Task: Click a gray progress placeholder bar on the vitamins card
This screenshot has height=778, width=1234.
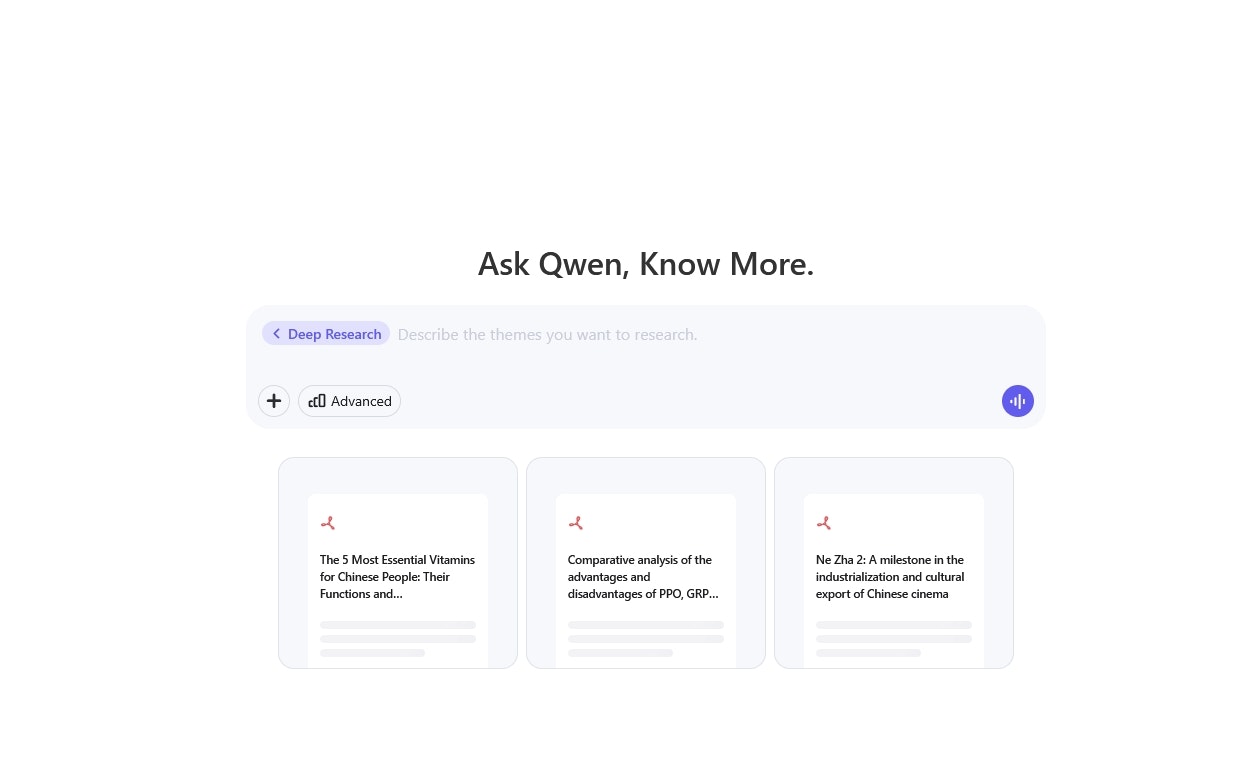Action: point(397,624)
